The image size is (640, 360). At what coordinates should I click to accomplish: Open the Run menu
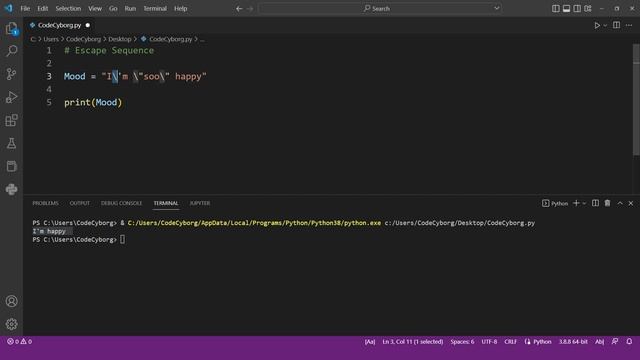coord(130,9)
